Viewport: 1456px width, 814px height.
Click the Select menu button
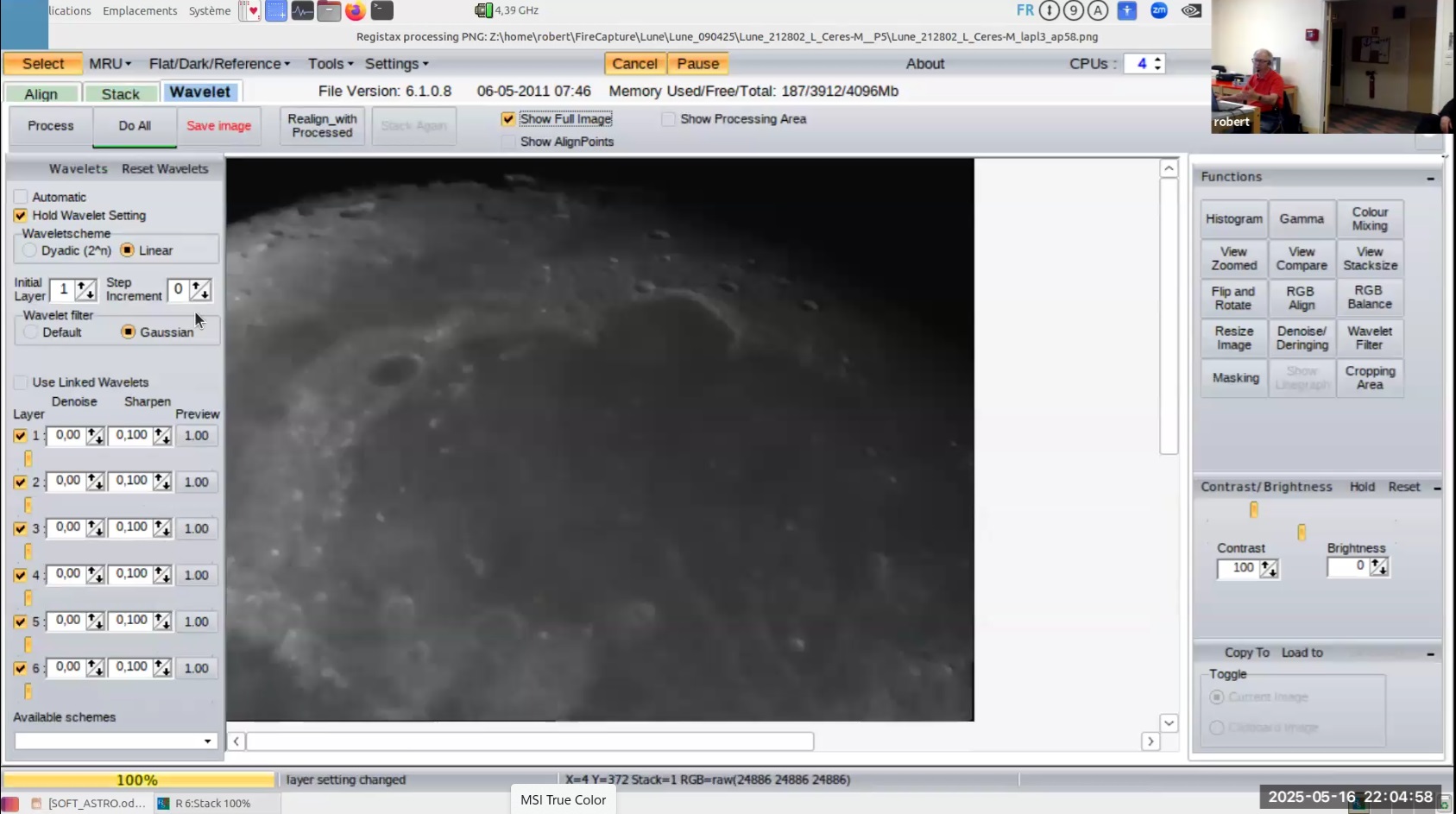43,64
